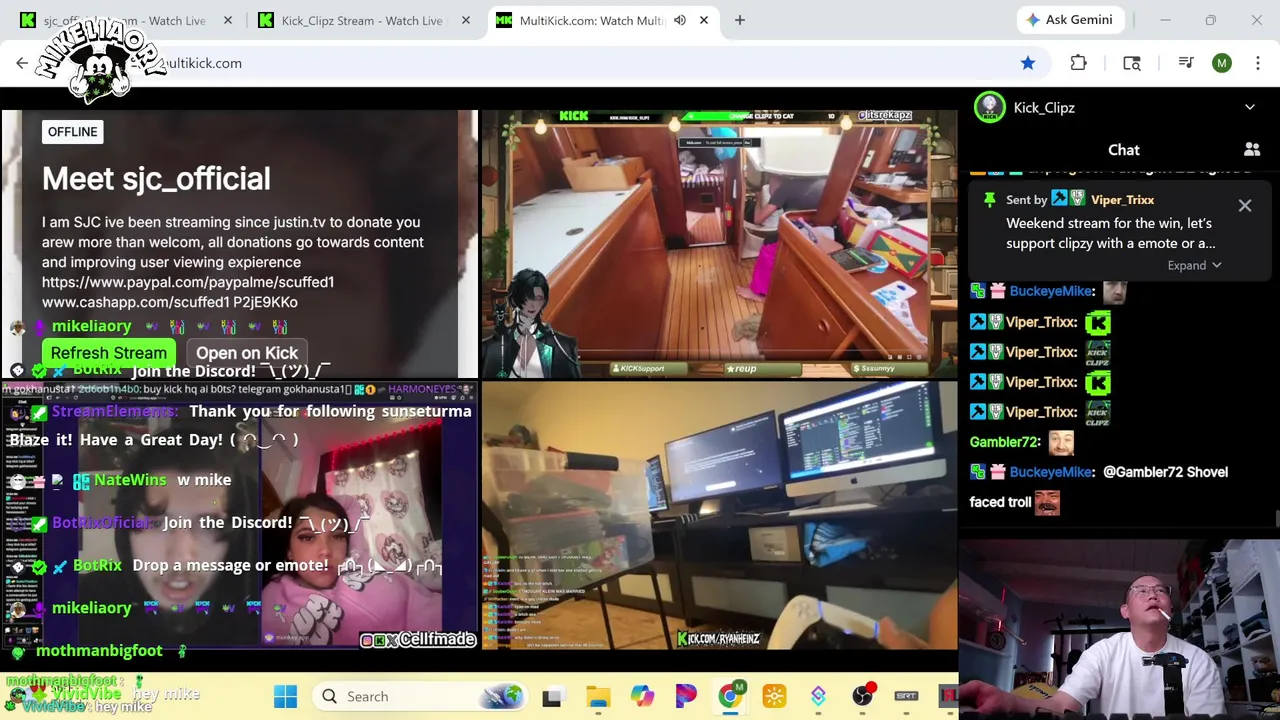Open Task View on the taskbar
1280x720 pixels.
coord(552,696)
